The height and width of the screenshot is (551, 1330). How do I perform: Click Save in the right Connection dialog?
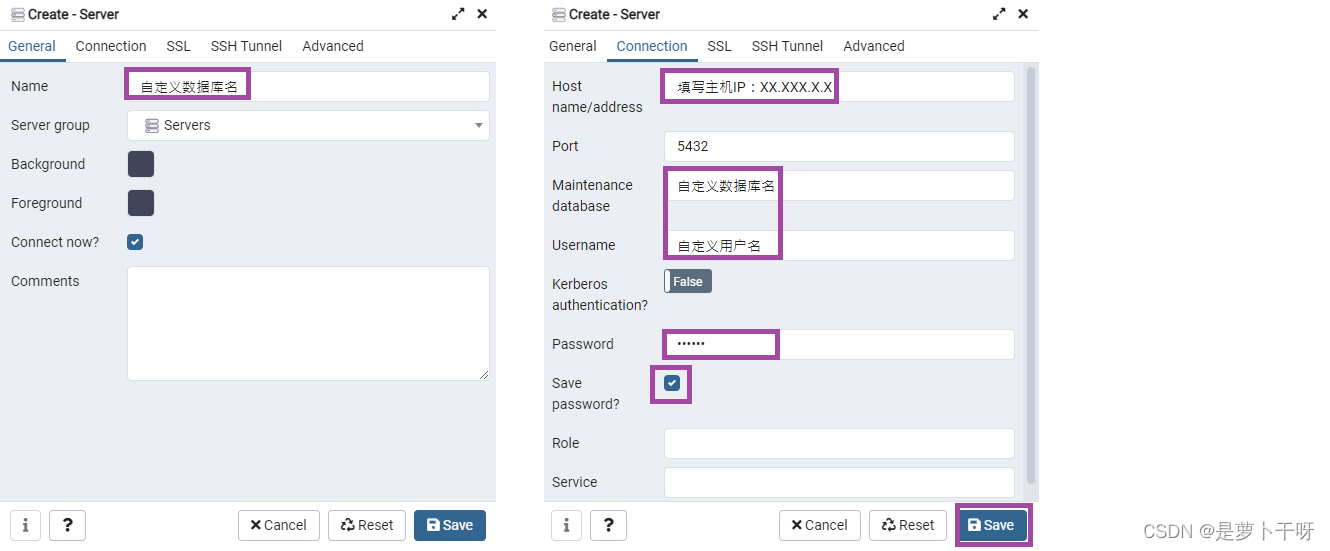coord(991,525)
